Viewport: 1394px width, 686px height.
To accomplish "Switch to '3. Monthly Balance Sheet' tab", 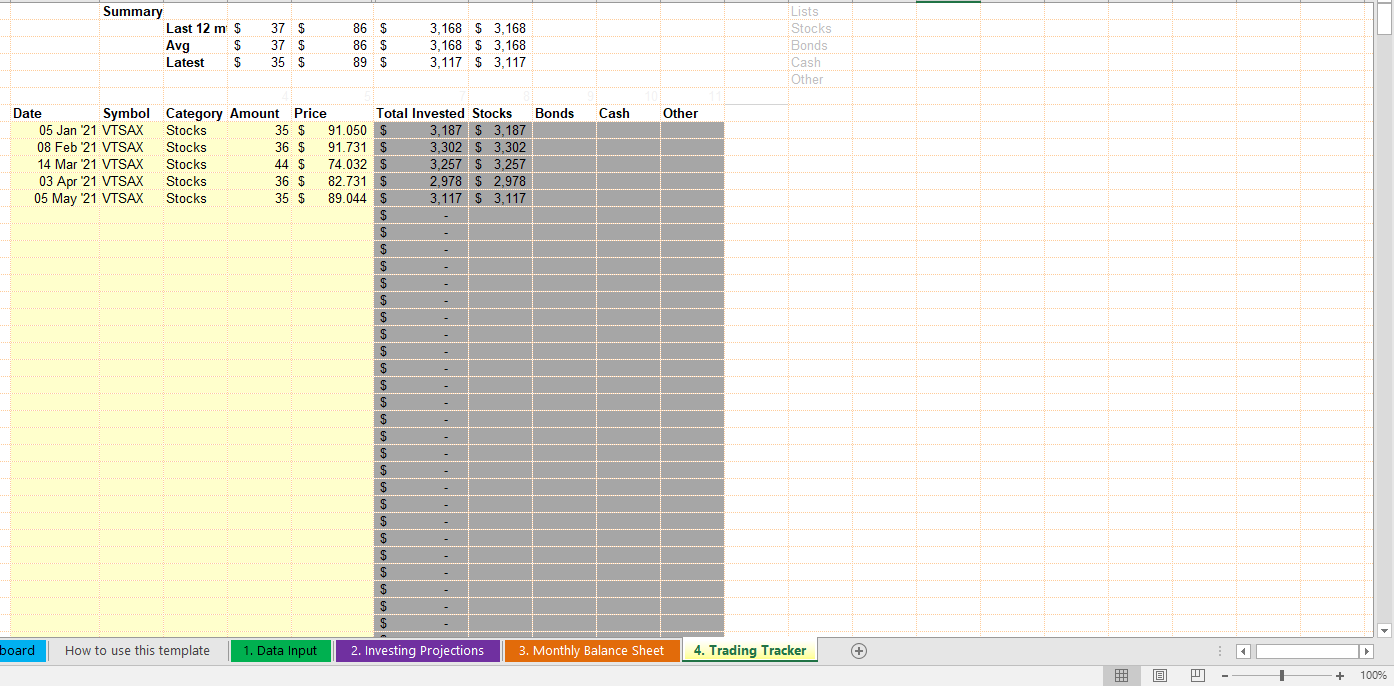I will [x=591, y=651].
